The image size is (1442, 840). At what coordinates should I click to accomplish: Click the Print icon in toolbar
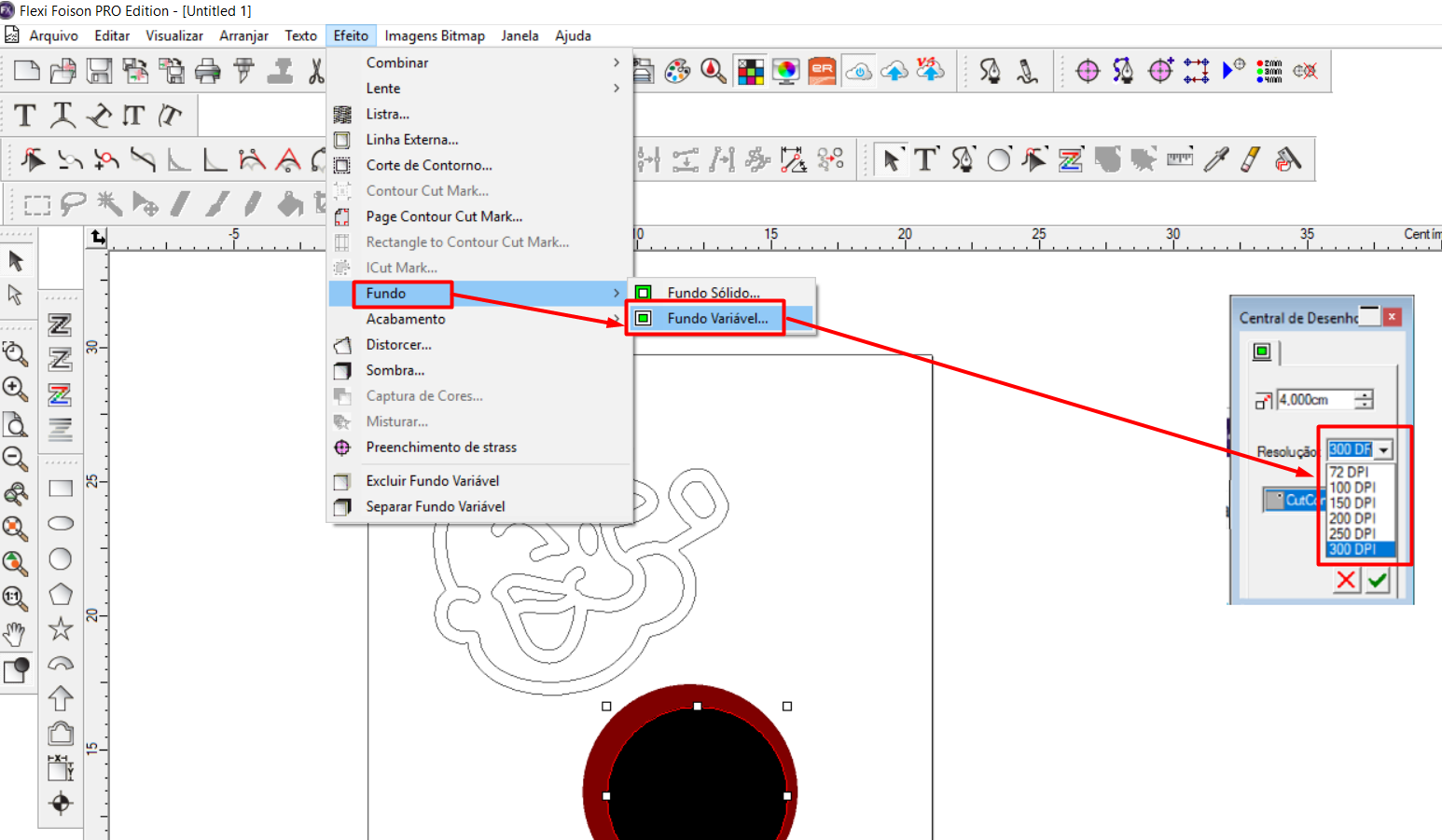pyautogui.click(x=208, y=71)
